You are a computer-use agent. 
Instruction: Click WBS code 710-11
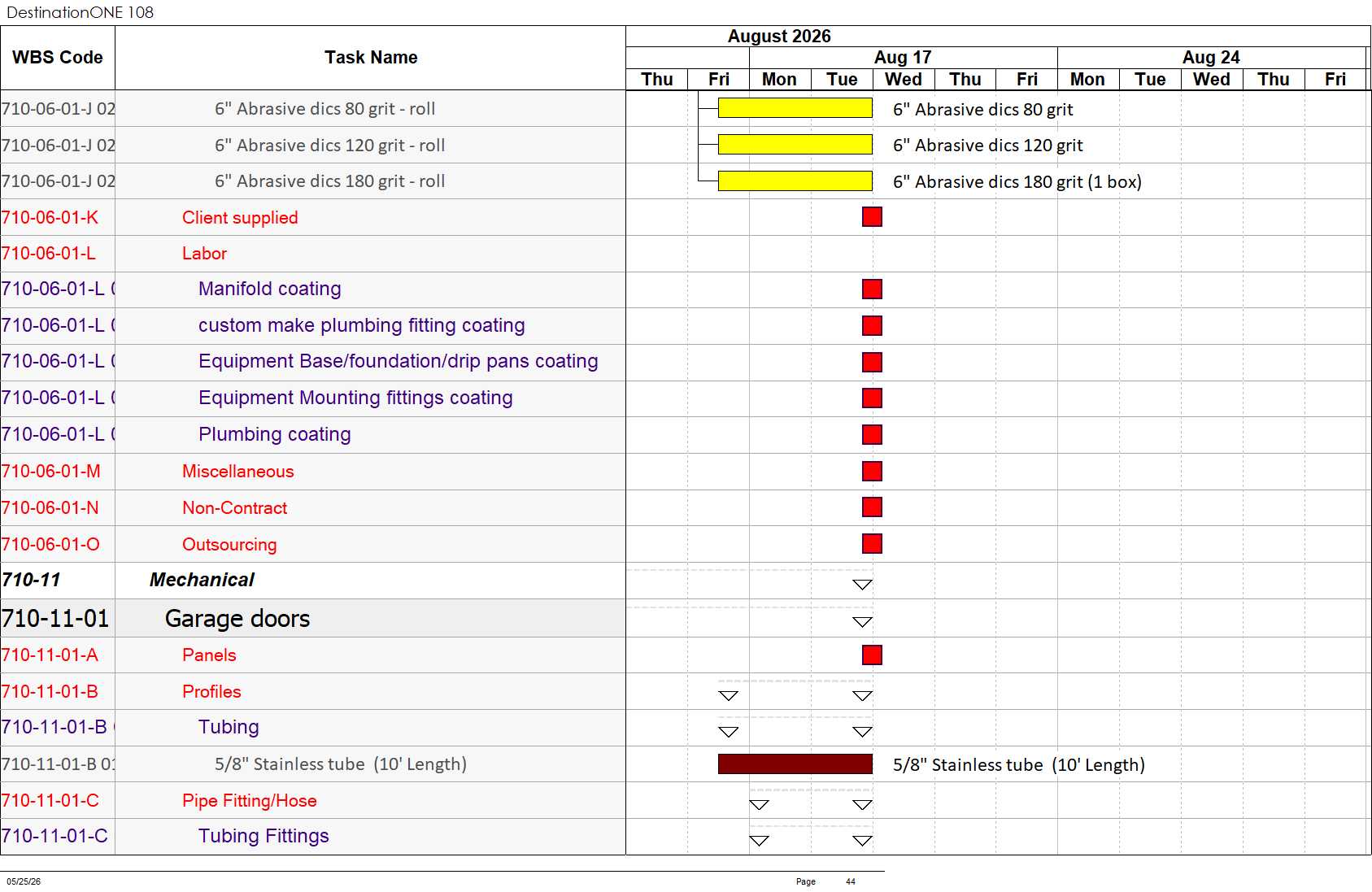(x=31, y=580)
